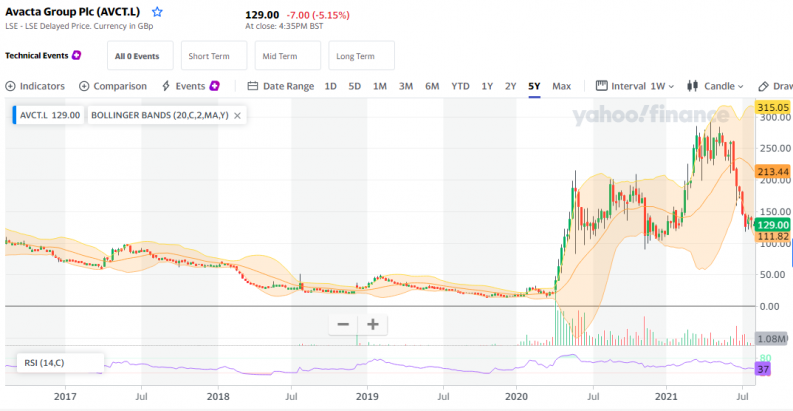Click the RSI value 37 tag
The image size is (793, 411).
tap(763, 370)
